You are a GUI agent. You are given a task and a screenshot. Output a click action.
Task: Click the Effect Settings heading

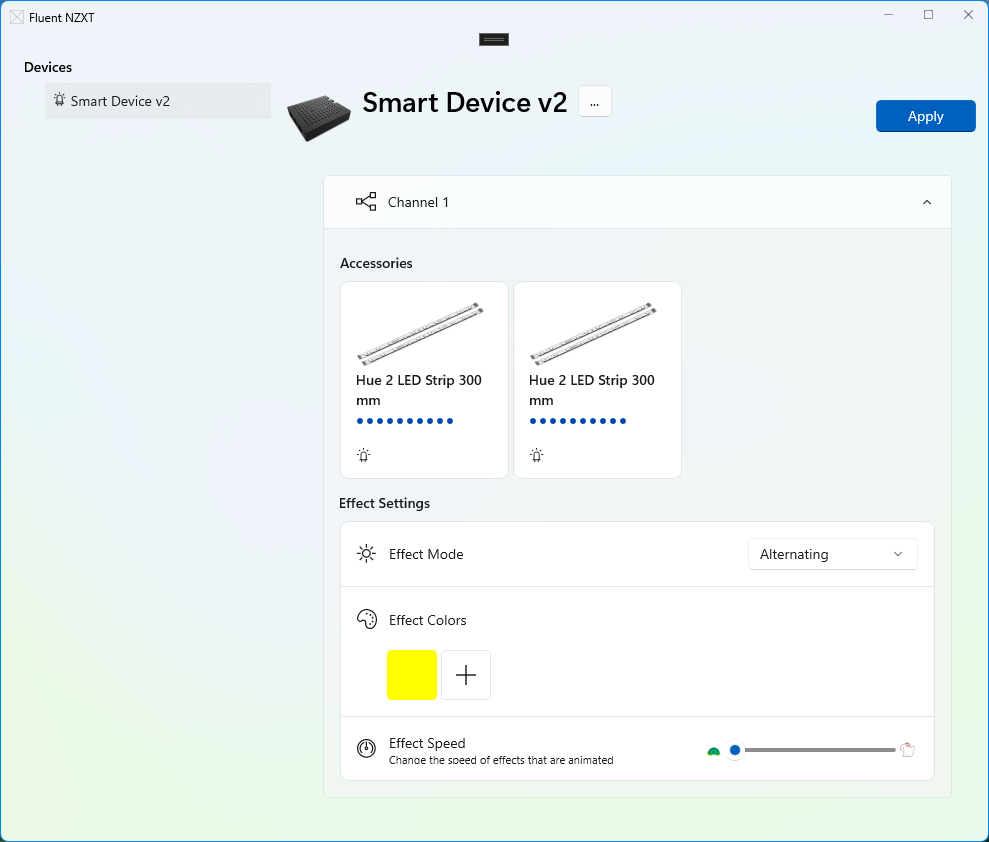point(384,503)
